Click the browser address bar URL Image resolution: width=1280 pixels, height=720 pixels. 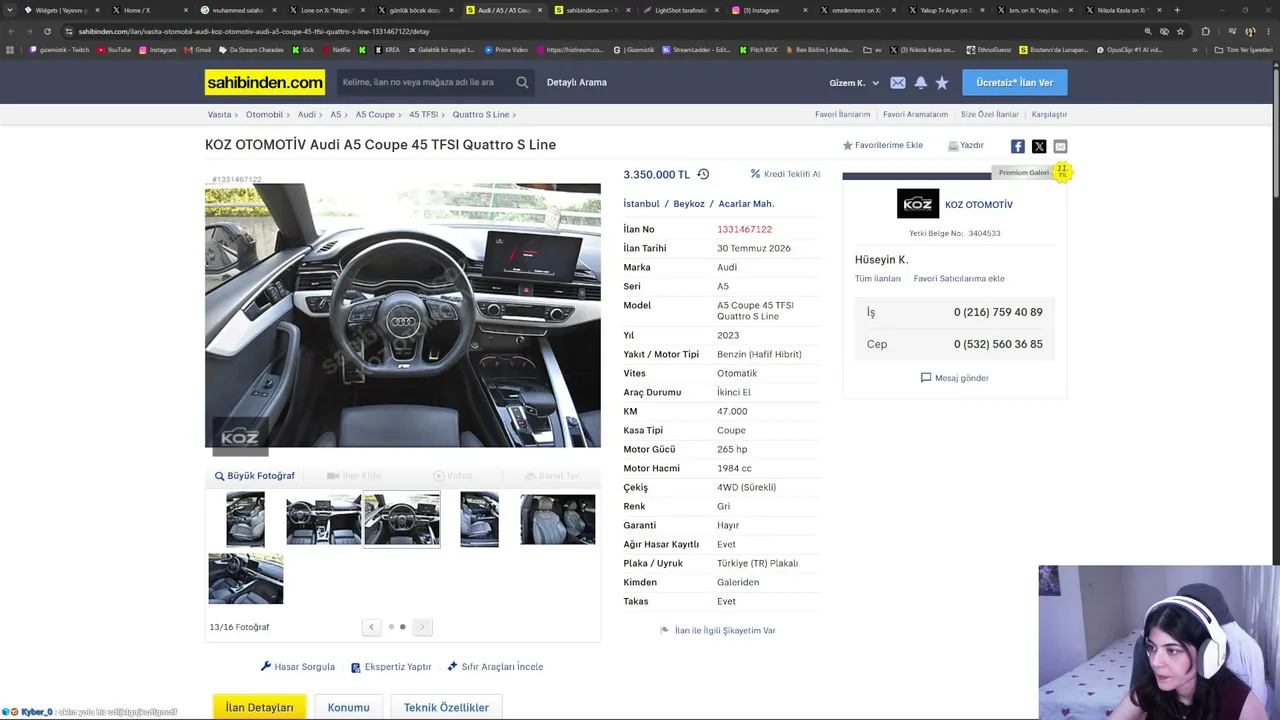pyautogui.click(x=254, y=31)
